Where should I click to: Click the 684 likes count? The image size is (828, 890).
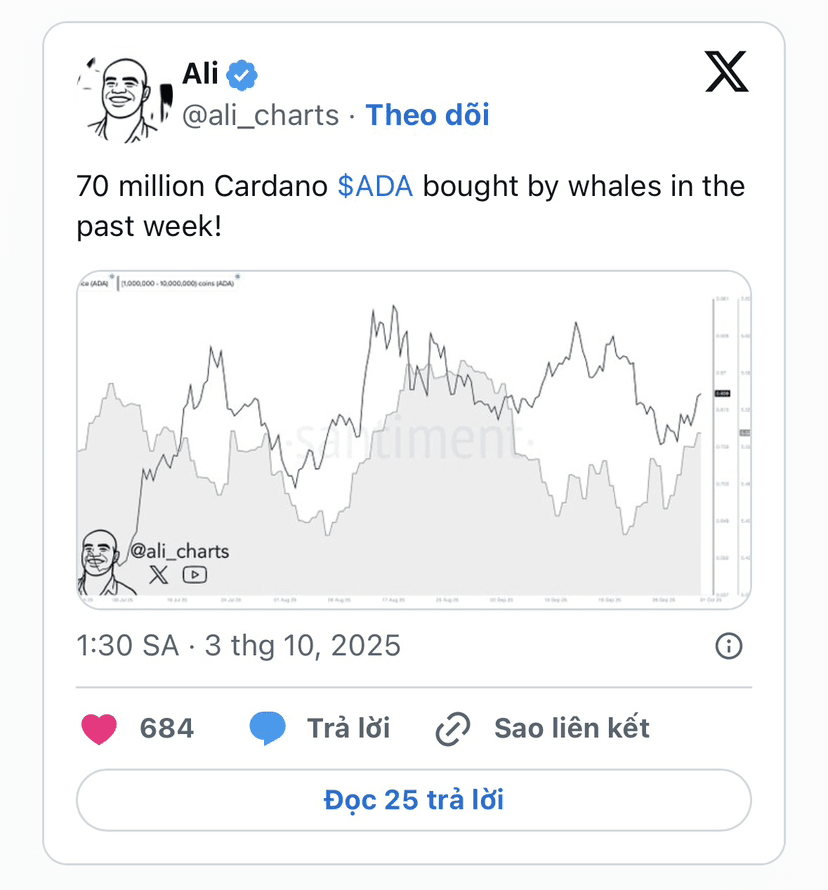pyautogui.click(x=167, y=729)
